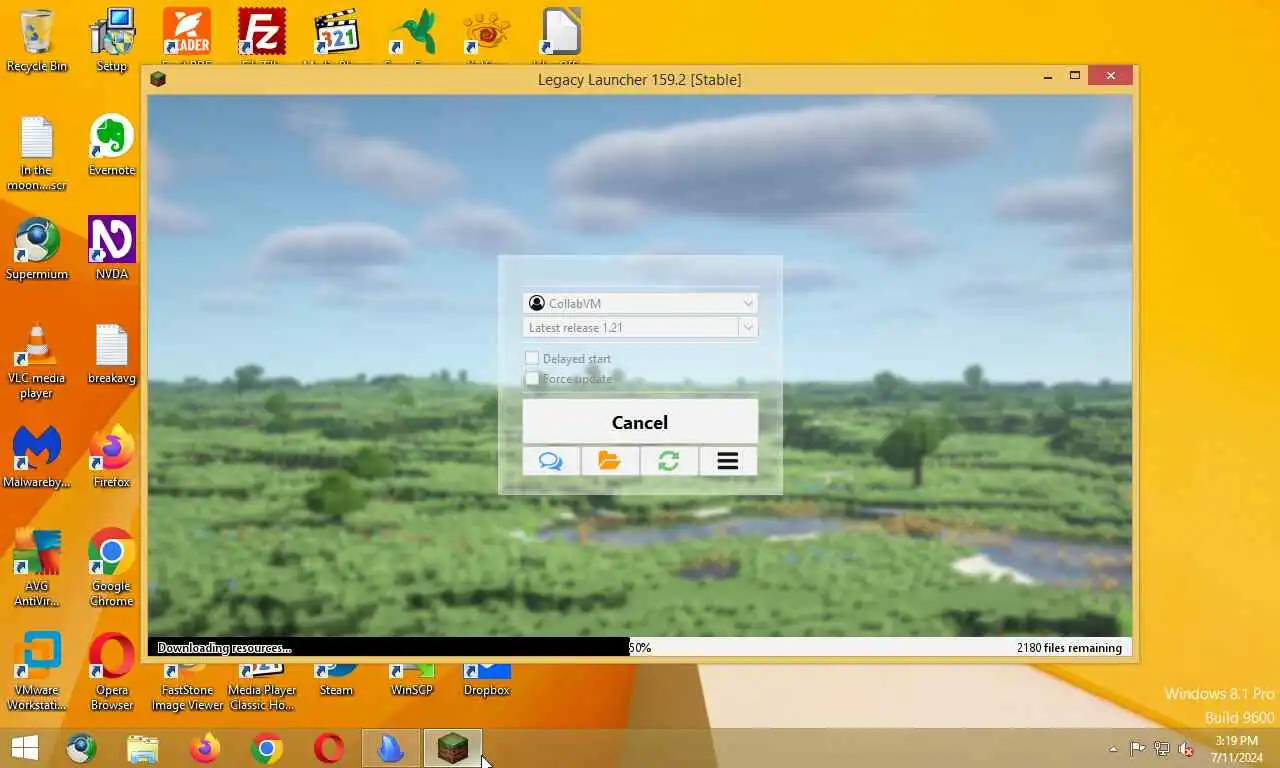Open FastStone Image Viewer desktop shortcut
The image size is (1280, 768).
pos(187,687)
